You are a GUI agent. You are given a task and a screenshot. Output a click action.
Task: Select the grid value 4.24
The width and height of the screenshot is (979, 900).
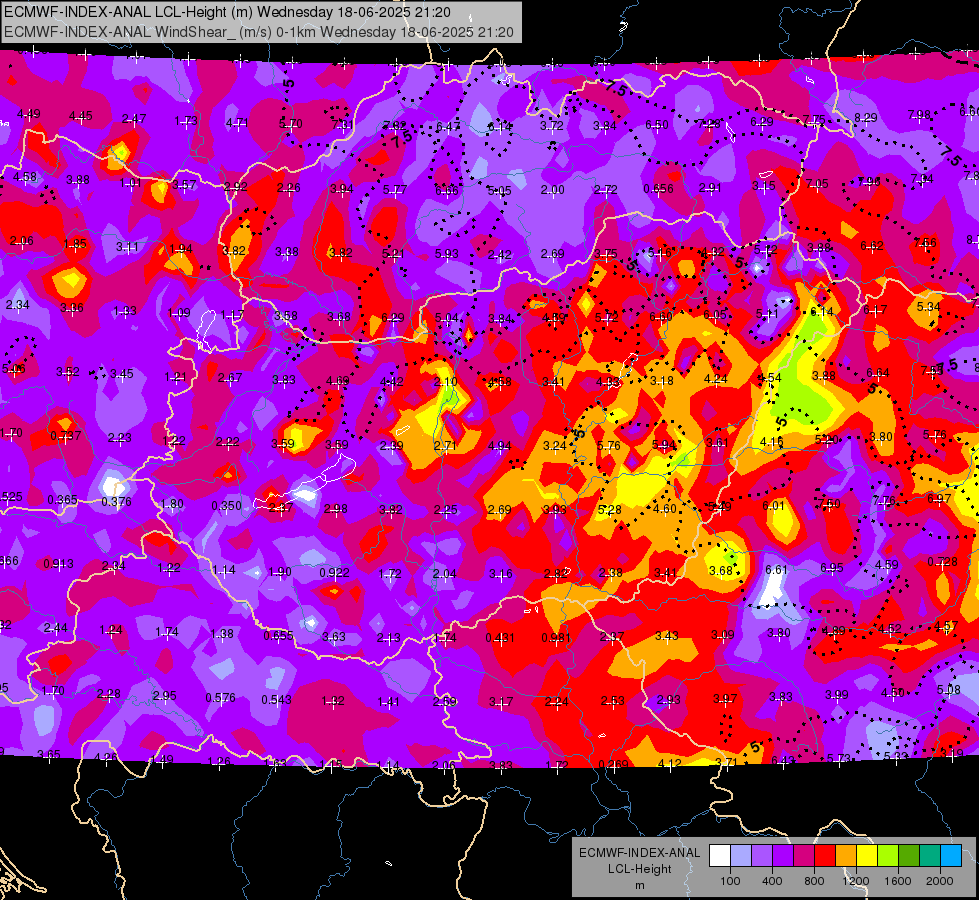(716, 378)
